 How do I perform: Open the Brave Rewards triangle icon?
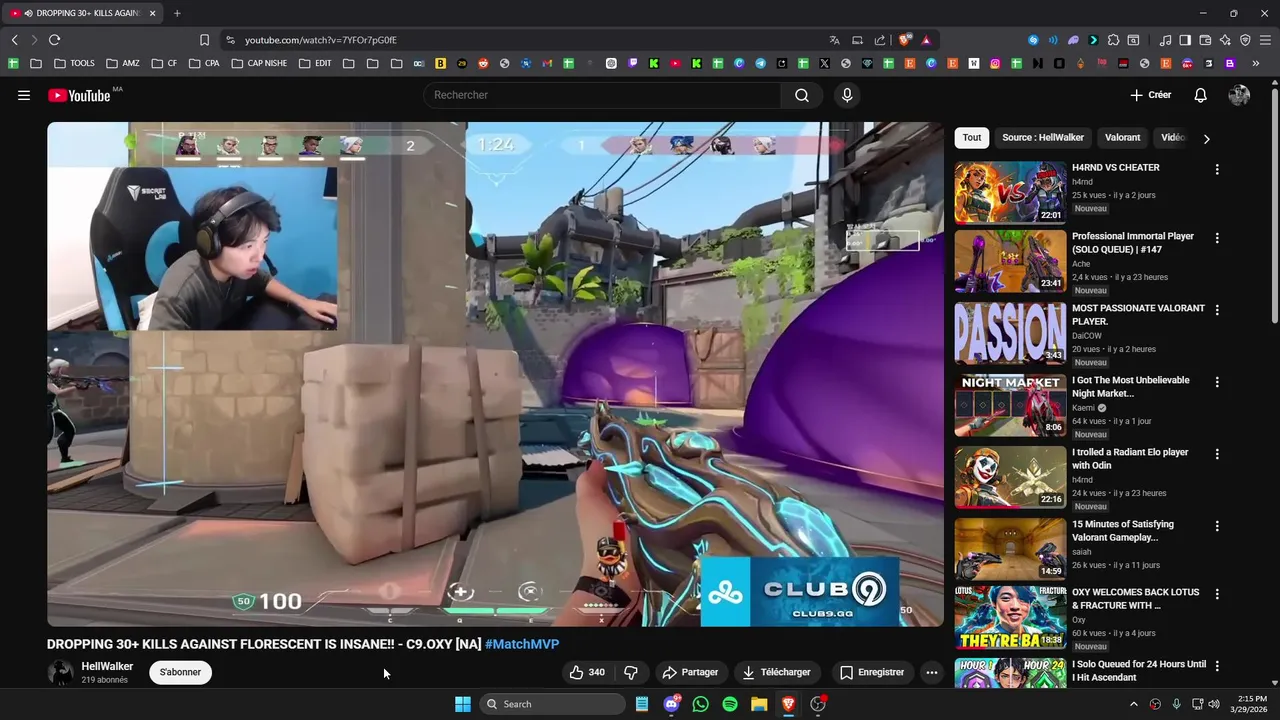pos(926,40)
